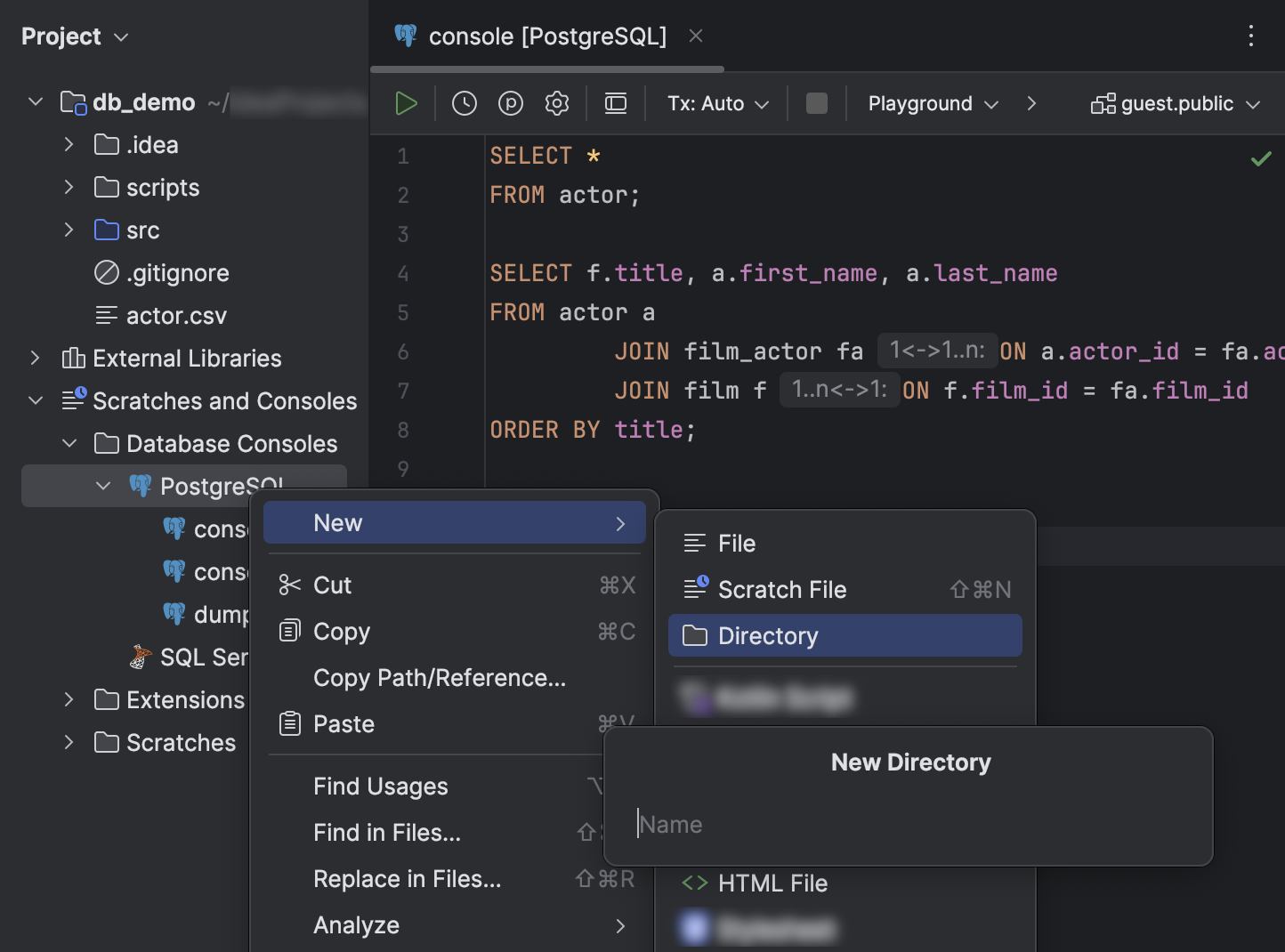Select the SQL Server data source icon

pyautogui.click(x=140, y=657)
